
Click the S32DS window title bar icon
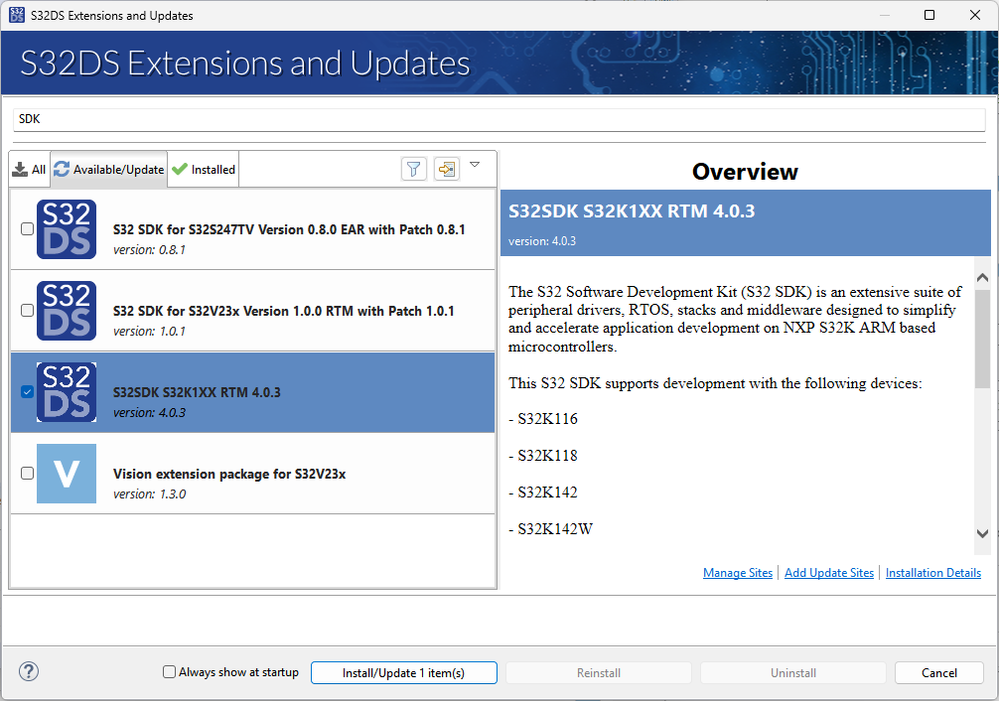click(17, 15)
